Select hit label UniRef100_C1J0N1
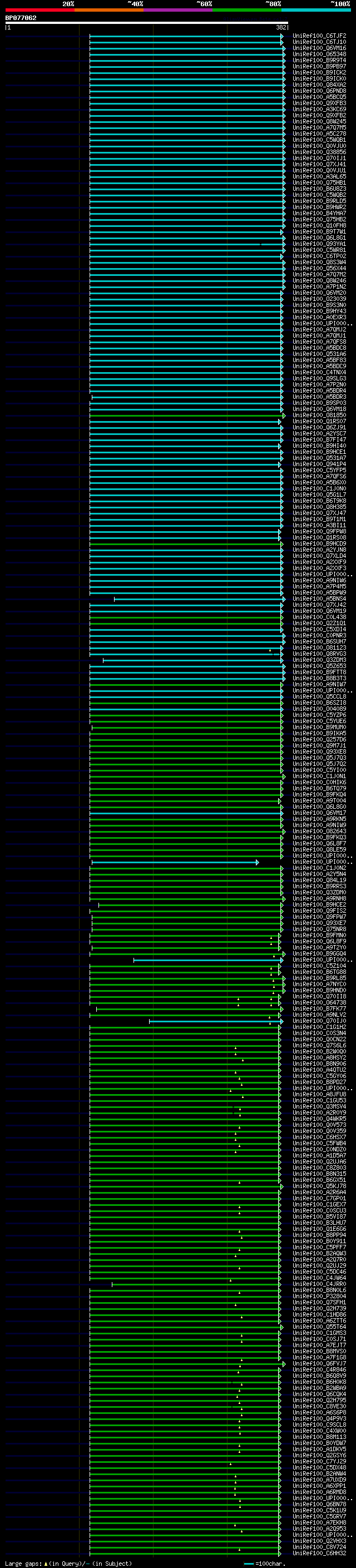 pos(319,776)
